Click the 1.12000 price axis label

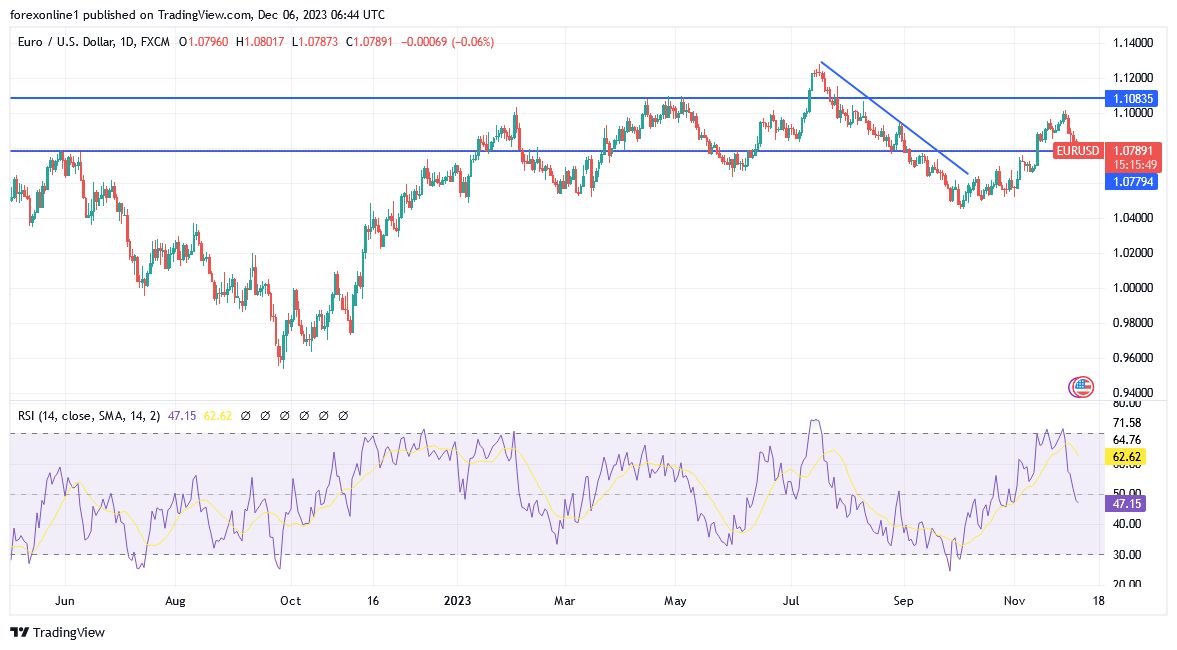[1133, 77]
